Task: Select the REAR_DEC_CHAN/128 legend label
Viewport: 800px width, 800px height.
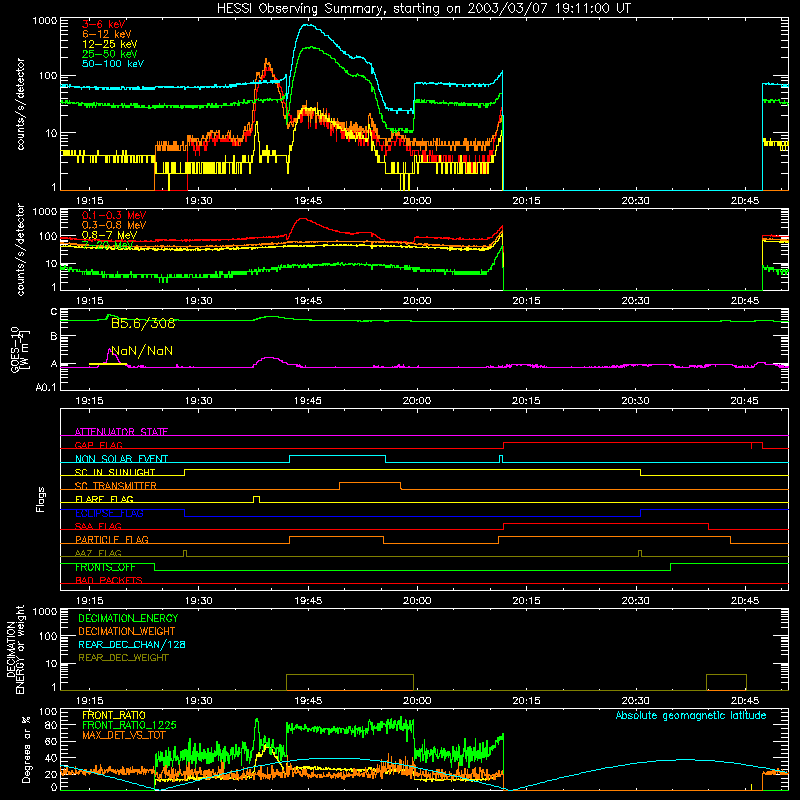Action: point(132,644)
